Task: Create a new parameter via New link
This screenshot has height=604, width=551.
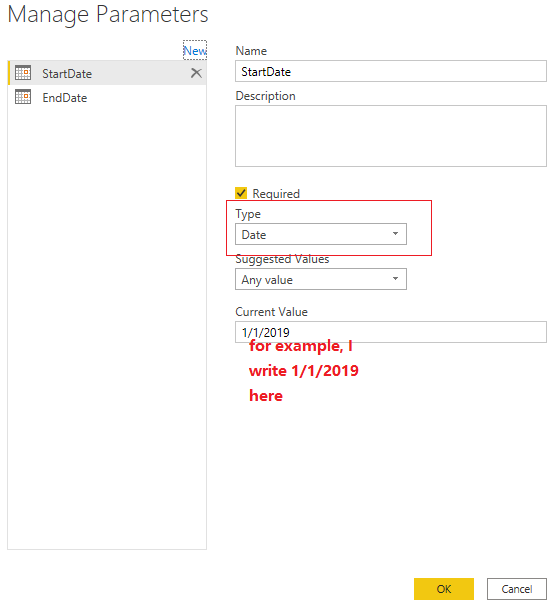Action: 195,50
